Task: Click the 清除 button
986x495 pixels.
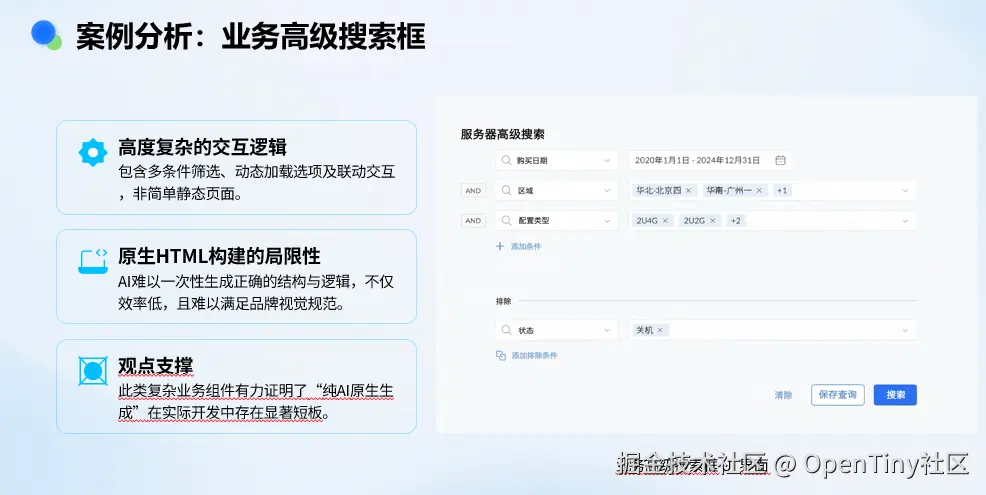Action: 783,395
